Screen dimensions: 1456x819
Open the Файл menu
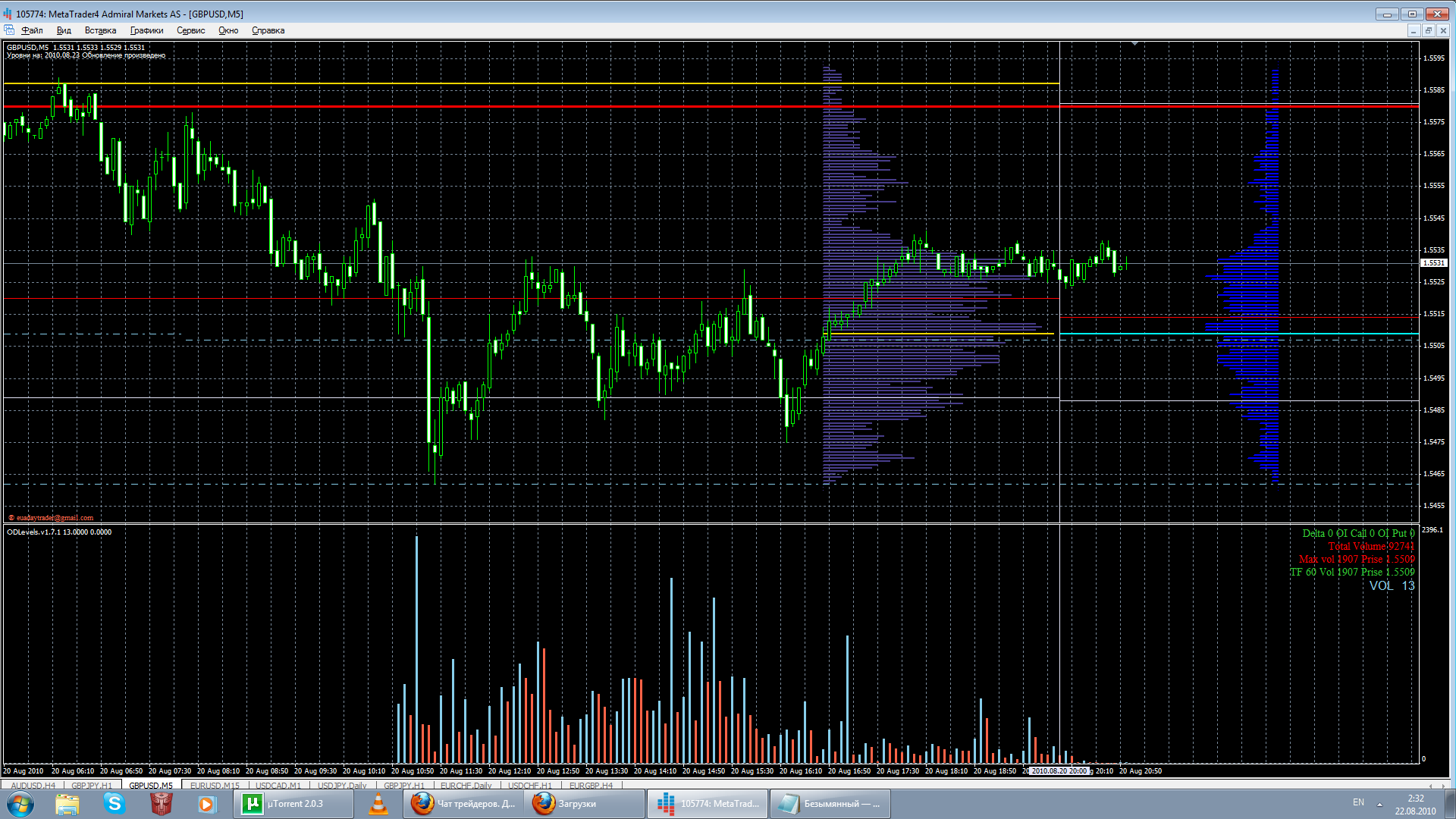pyautogui.click(x=32, y=30)
